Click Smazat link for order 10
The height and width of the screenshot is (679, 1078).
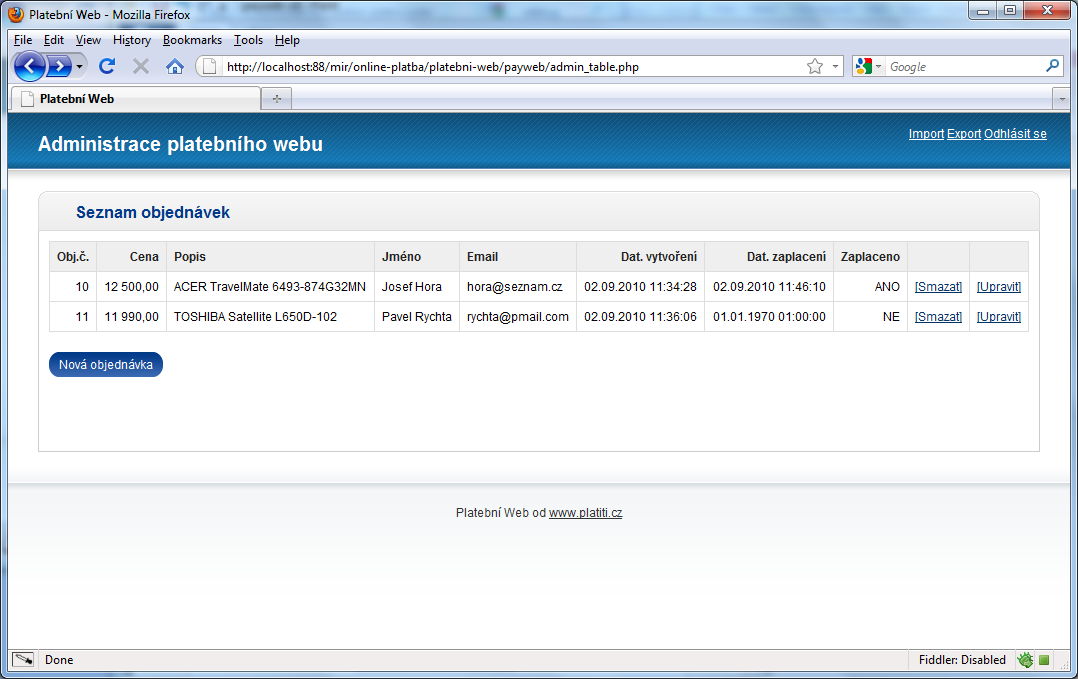click(938, 287)
